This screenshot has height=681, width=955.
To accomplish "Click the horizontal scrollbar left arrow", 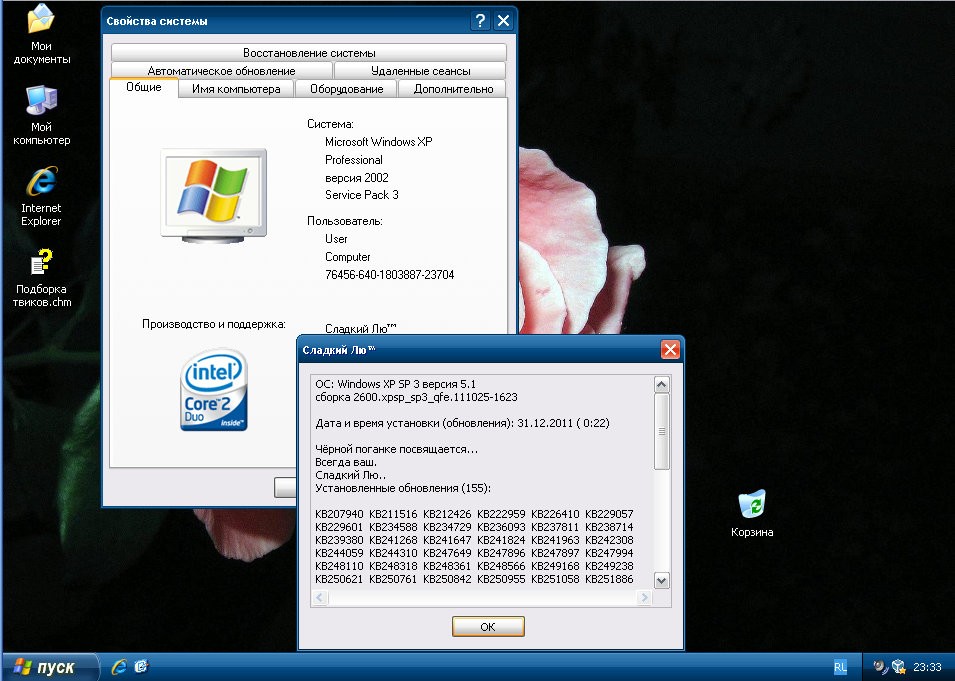I will point(320,598).
